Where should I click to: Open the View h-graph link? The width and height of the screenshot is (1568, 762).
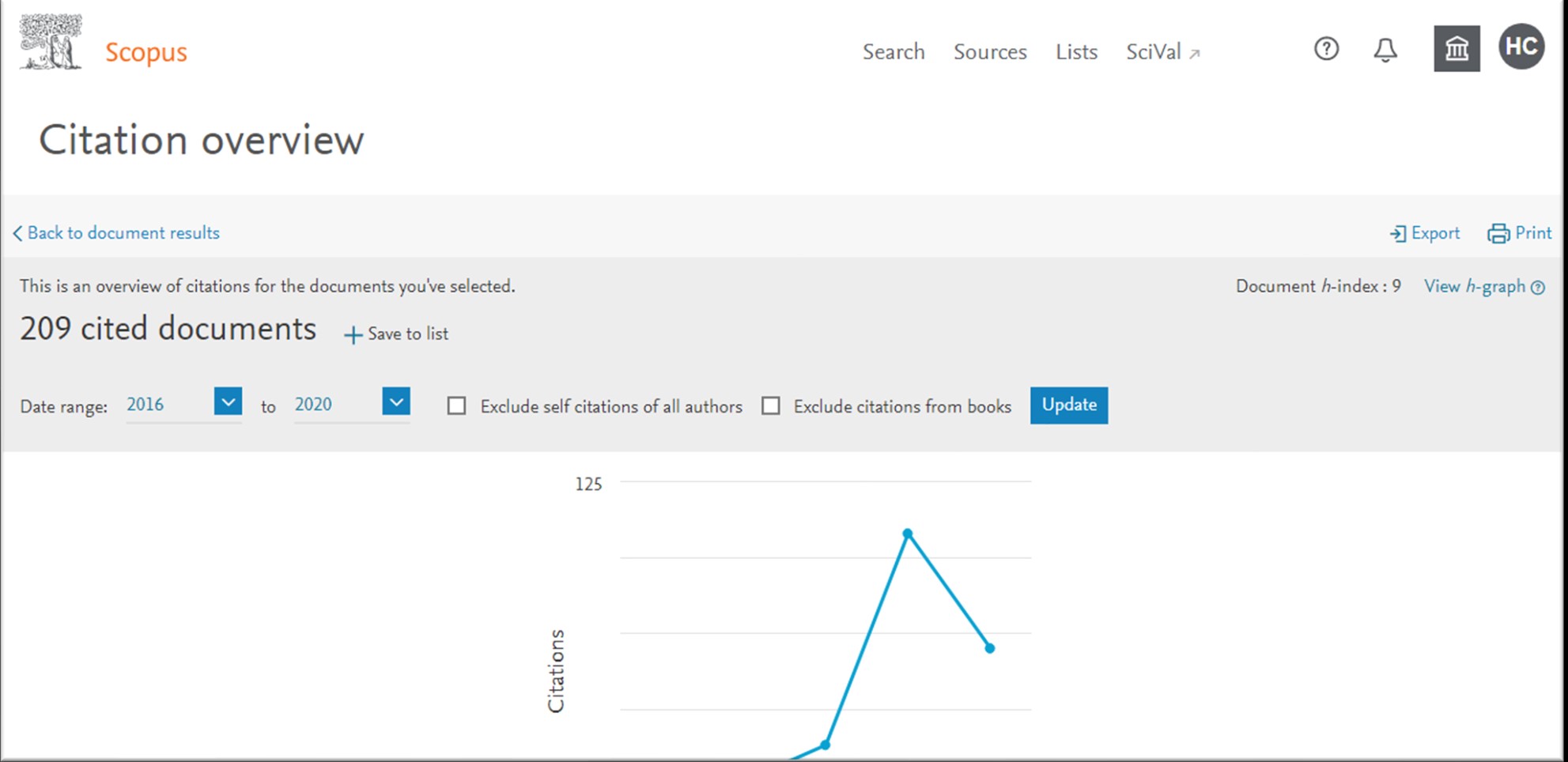(x=1474, y=287)
